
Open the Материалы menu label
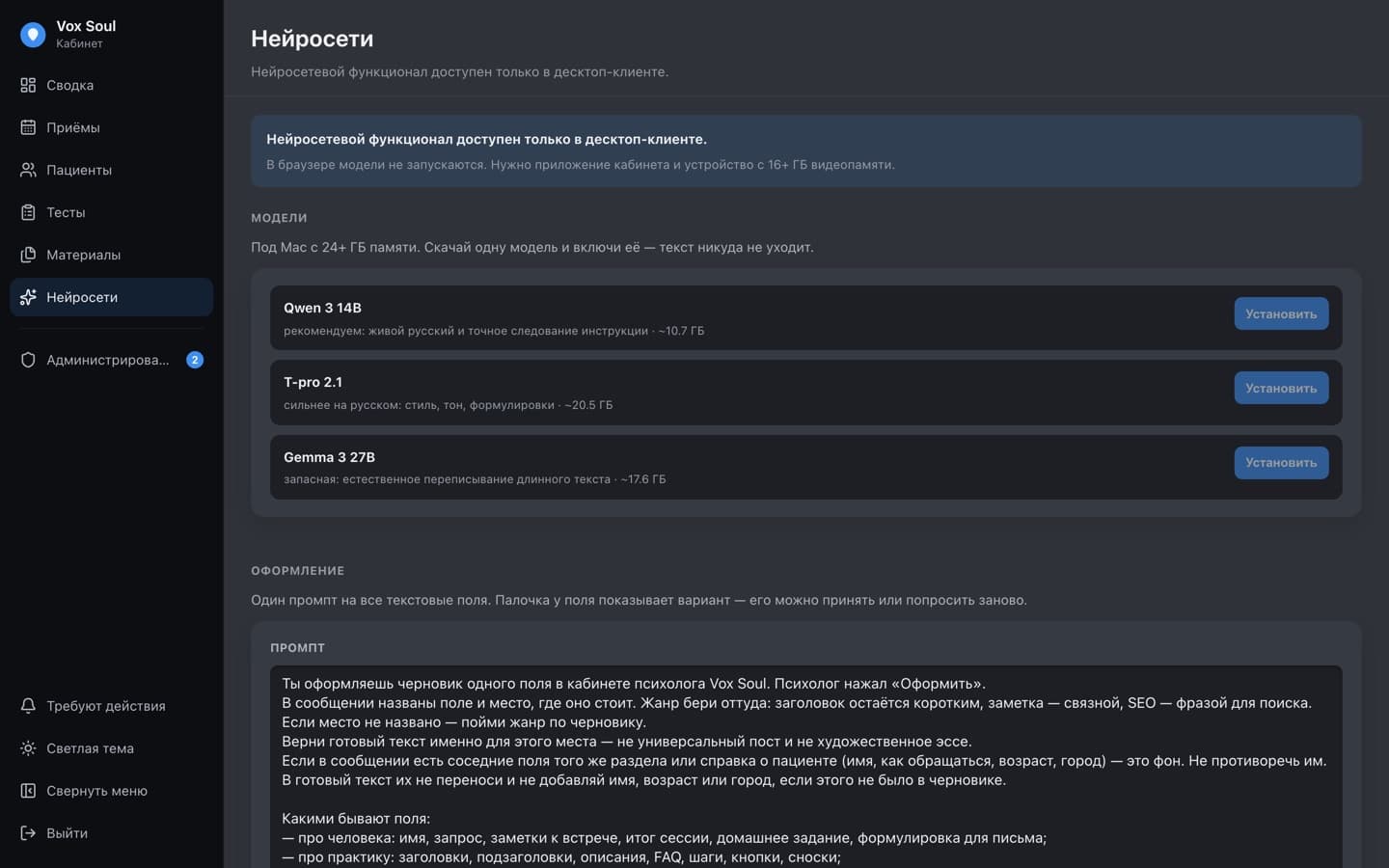[x=84, y=255]
